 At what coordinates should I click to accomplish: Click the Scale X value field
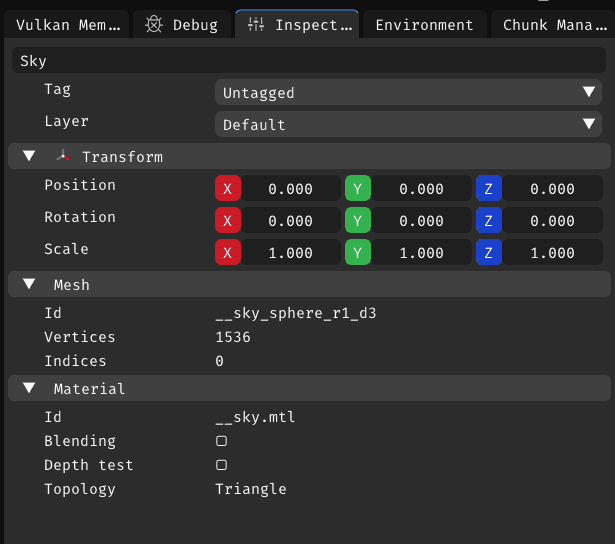click(291, 252)
